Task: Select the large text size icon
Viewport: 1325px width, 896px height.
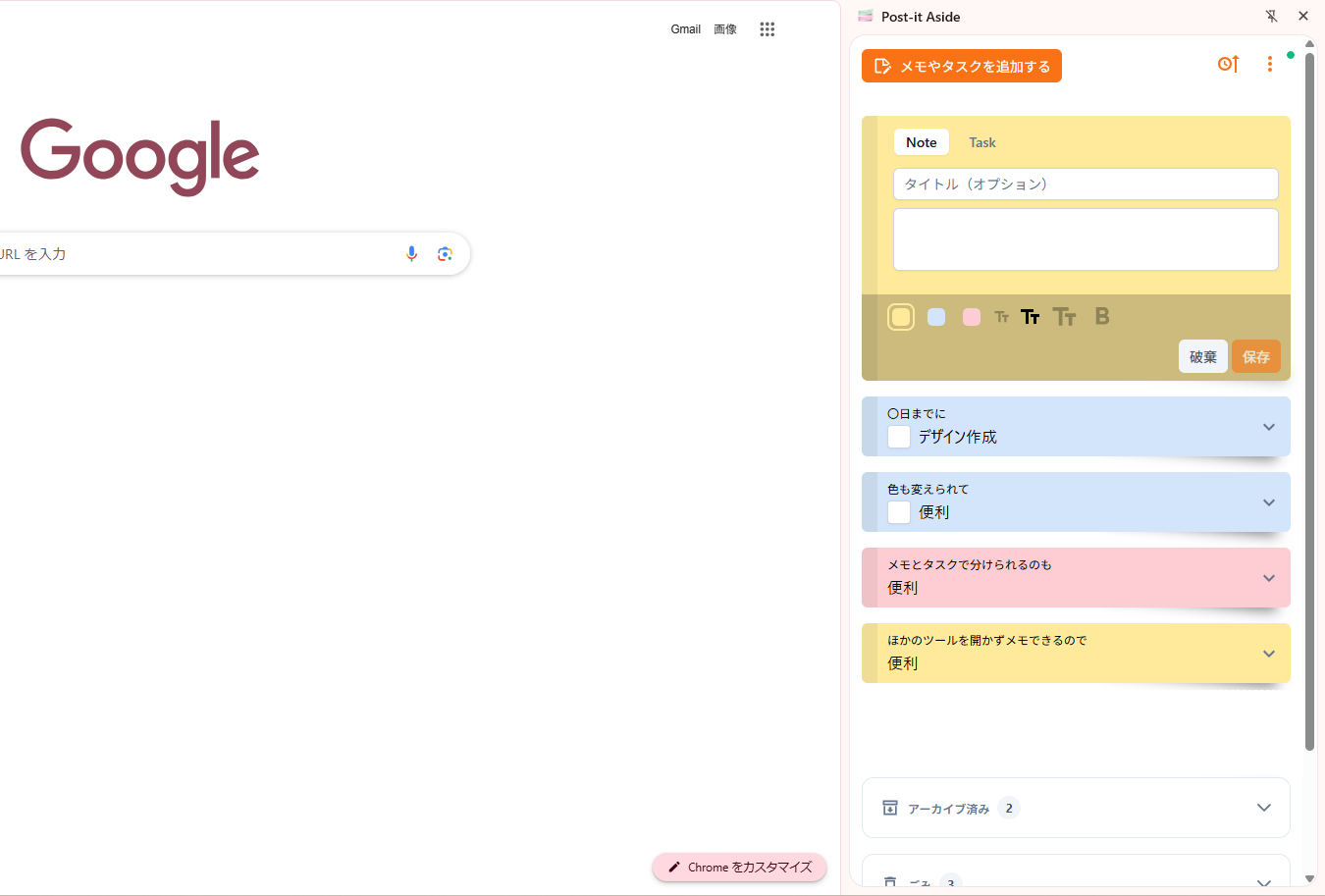Action: (1064, 316)
